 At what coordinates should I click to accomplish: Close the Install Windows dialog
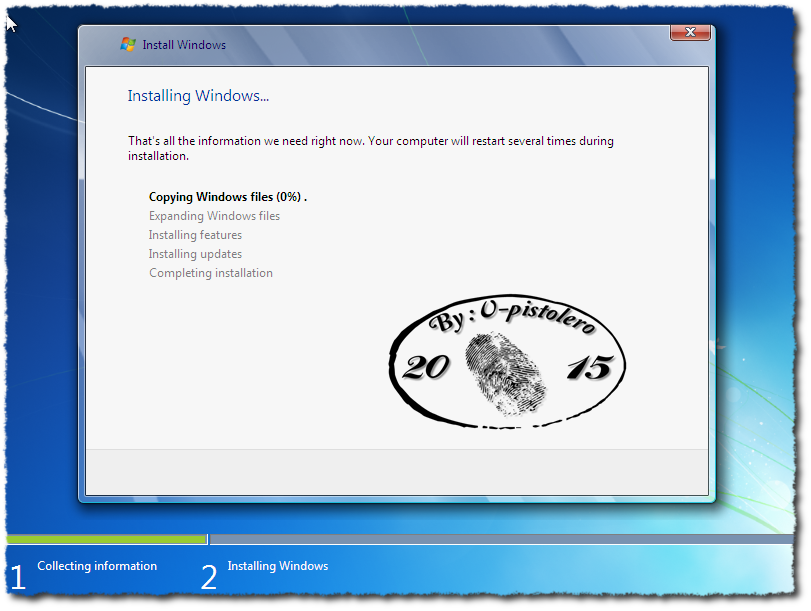690,32
